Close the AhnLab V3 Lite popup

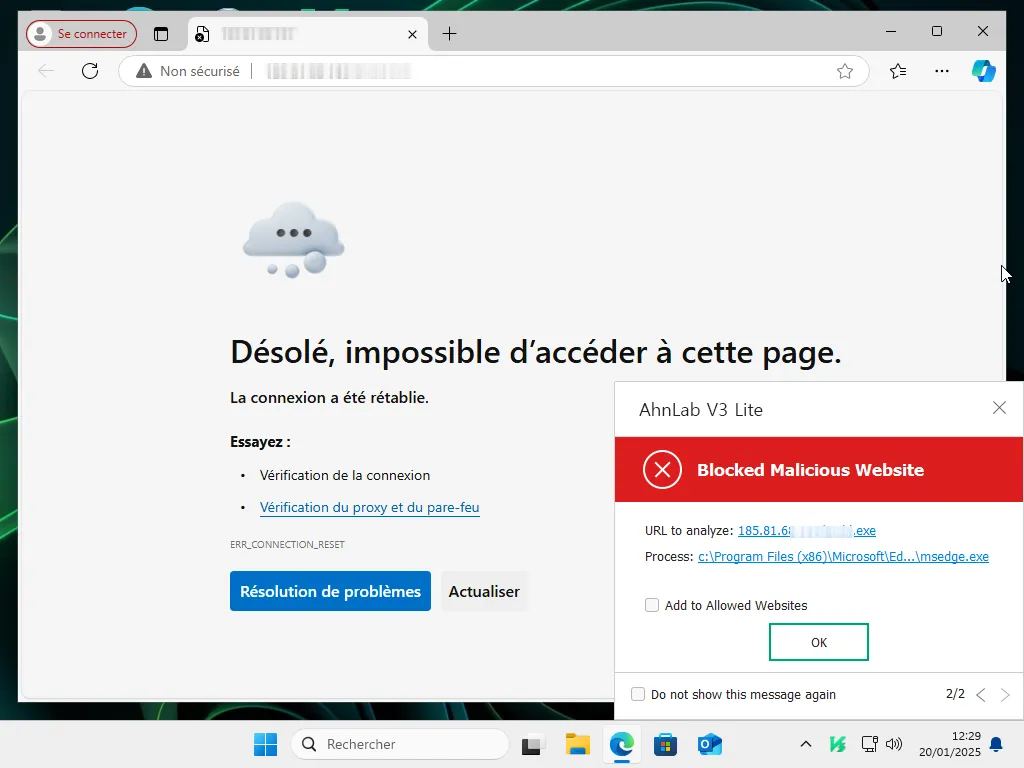[999, 408]
